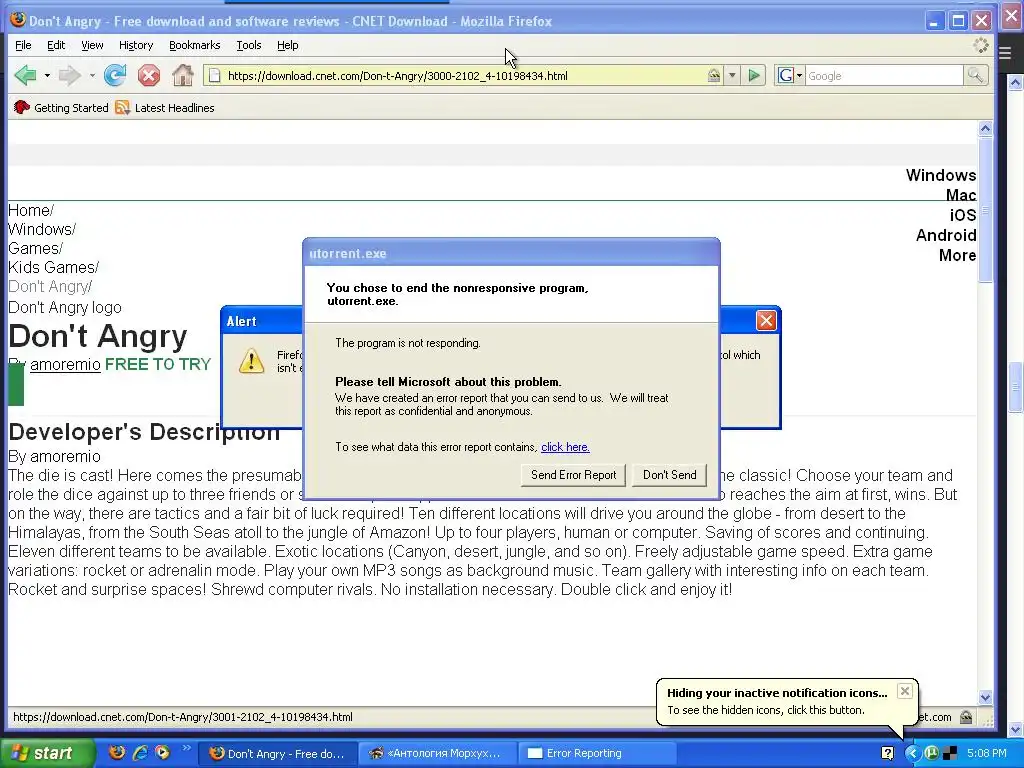Click the page identity icon in address bar
1024x768 pixels.
coord(214,76)
